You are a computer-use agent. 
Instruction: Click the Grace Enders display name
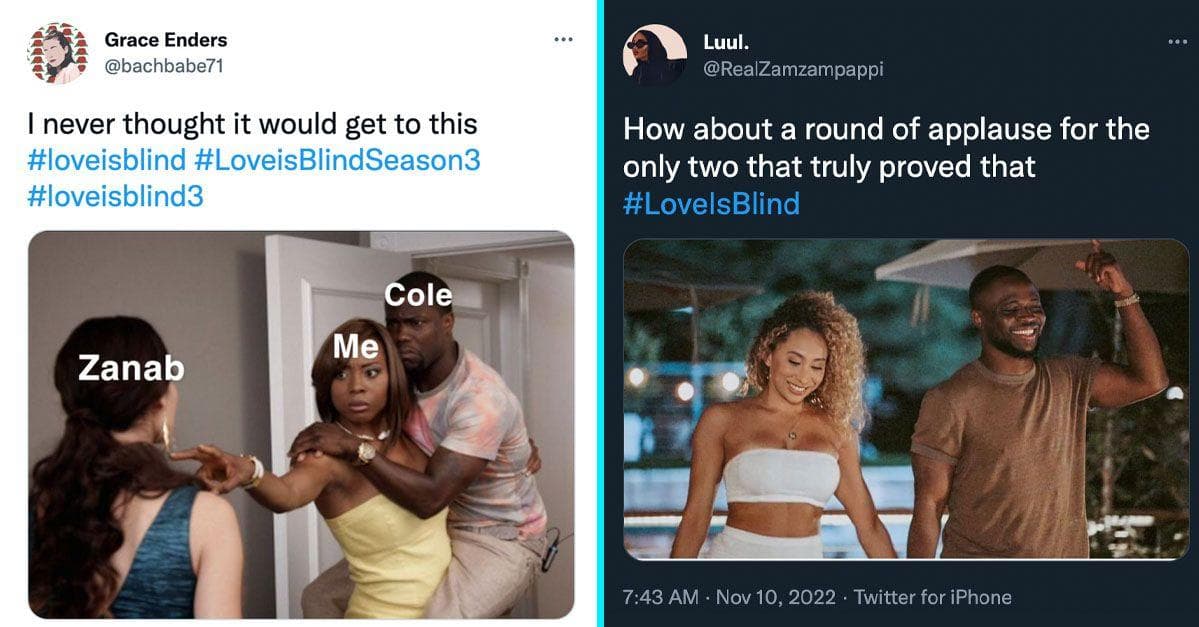pyautogui.click(x=166, y=39)
